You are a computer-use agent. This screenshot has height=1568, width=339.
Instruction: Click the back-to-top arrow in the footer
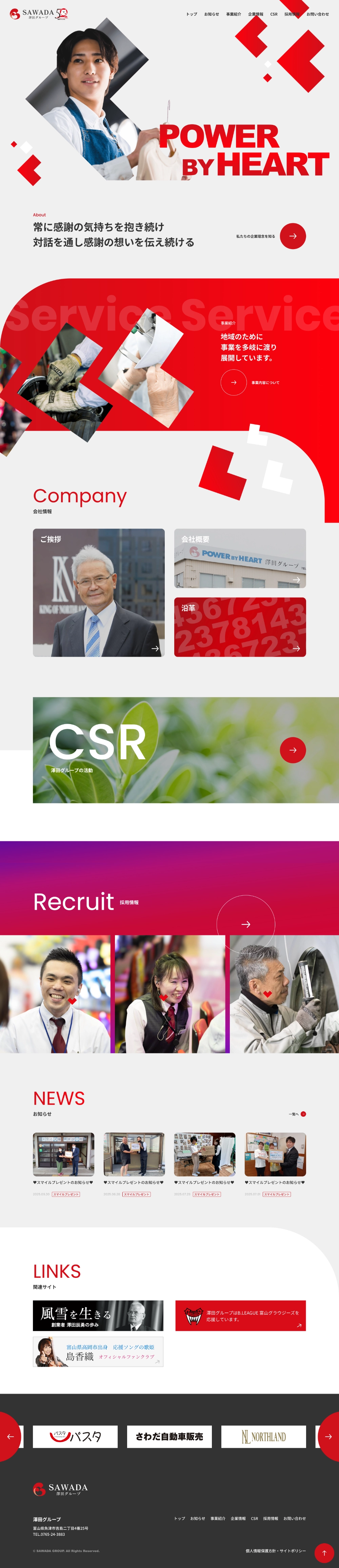pyautogui.click(x=324, y=1552)
